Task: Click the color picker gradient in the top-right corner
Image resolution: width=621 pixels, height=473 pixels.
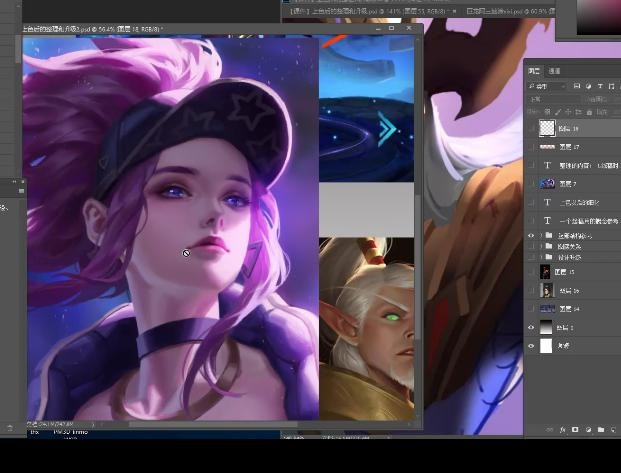Action: pyautogui.click(x=600, y=15)
